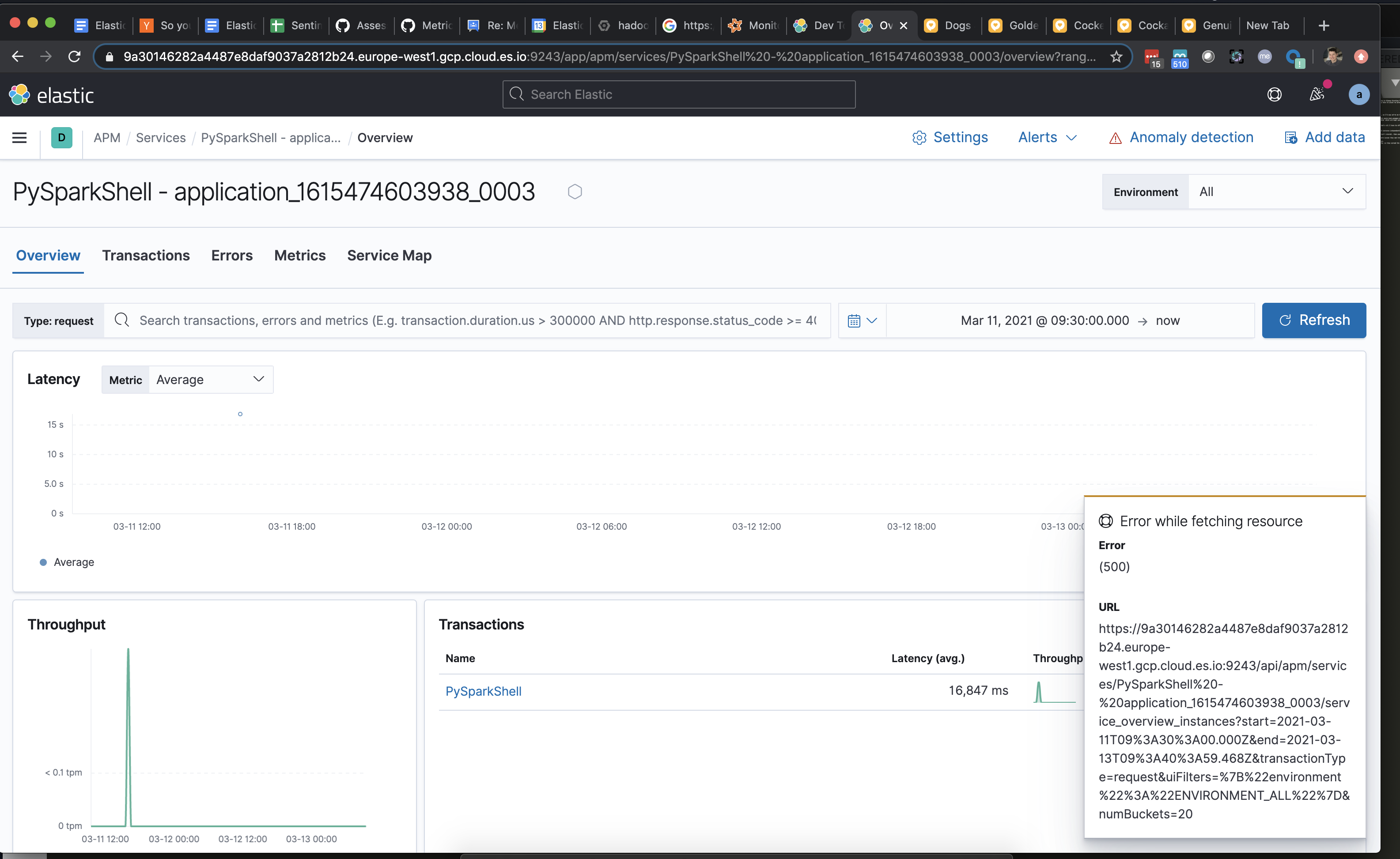
Task: Open the Alerts dropdown
Action: (1047, 137)
